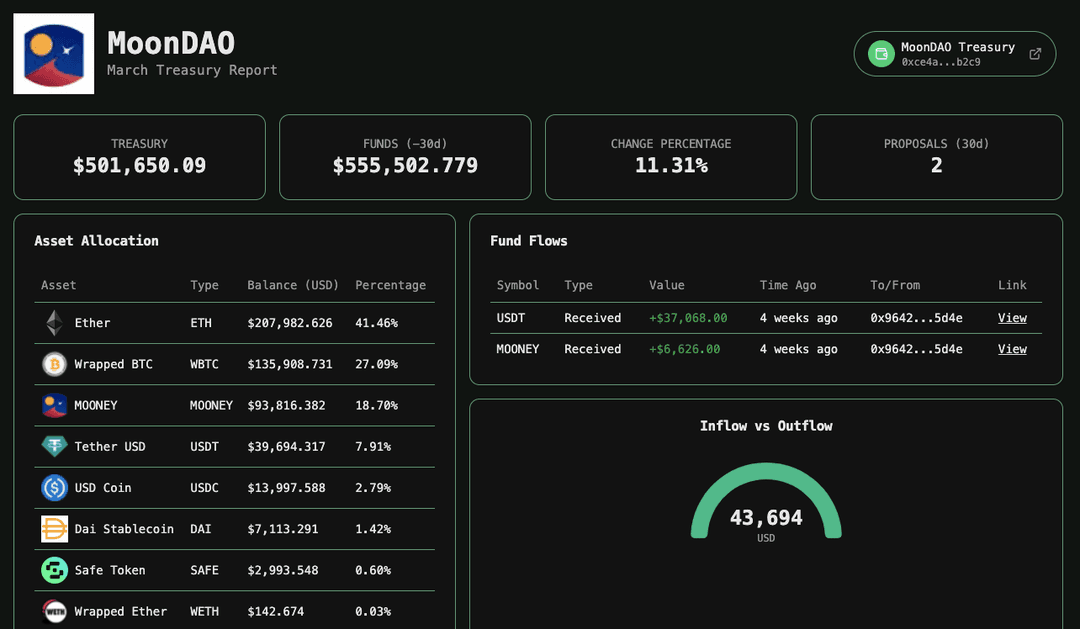Click the Tether USD token icon
The height and width of the screenshot is (629, 1080).
[54, 446]
